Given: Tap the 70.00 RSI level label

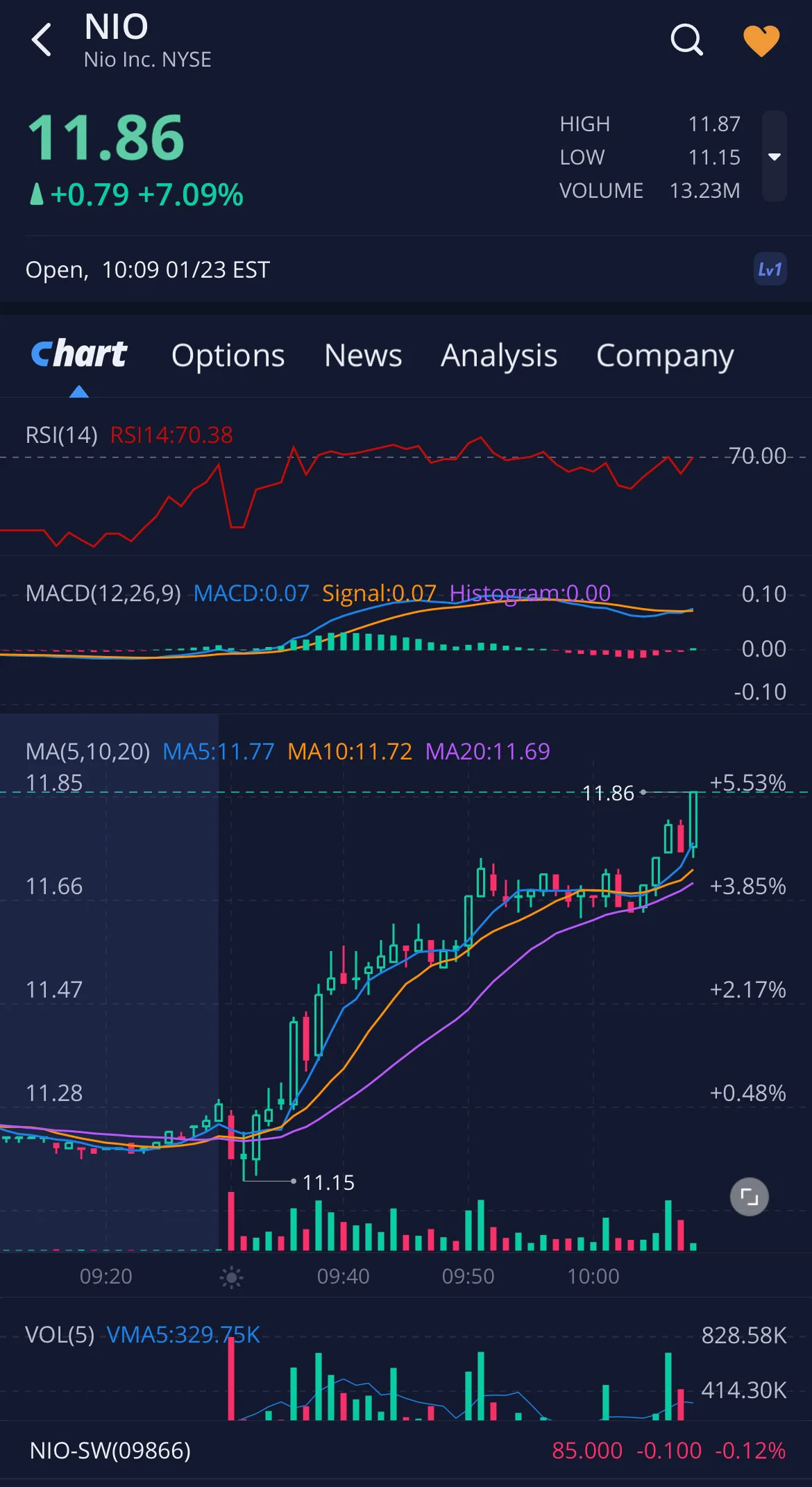Looking at the screenshot, I should [756, 456].
